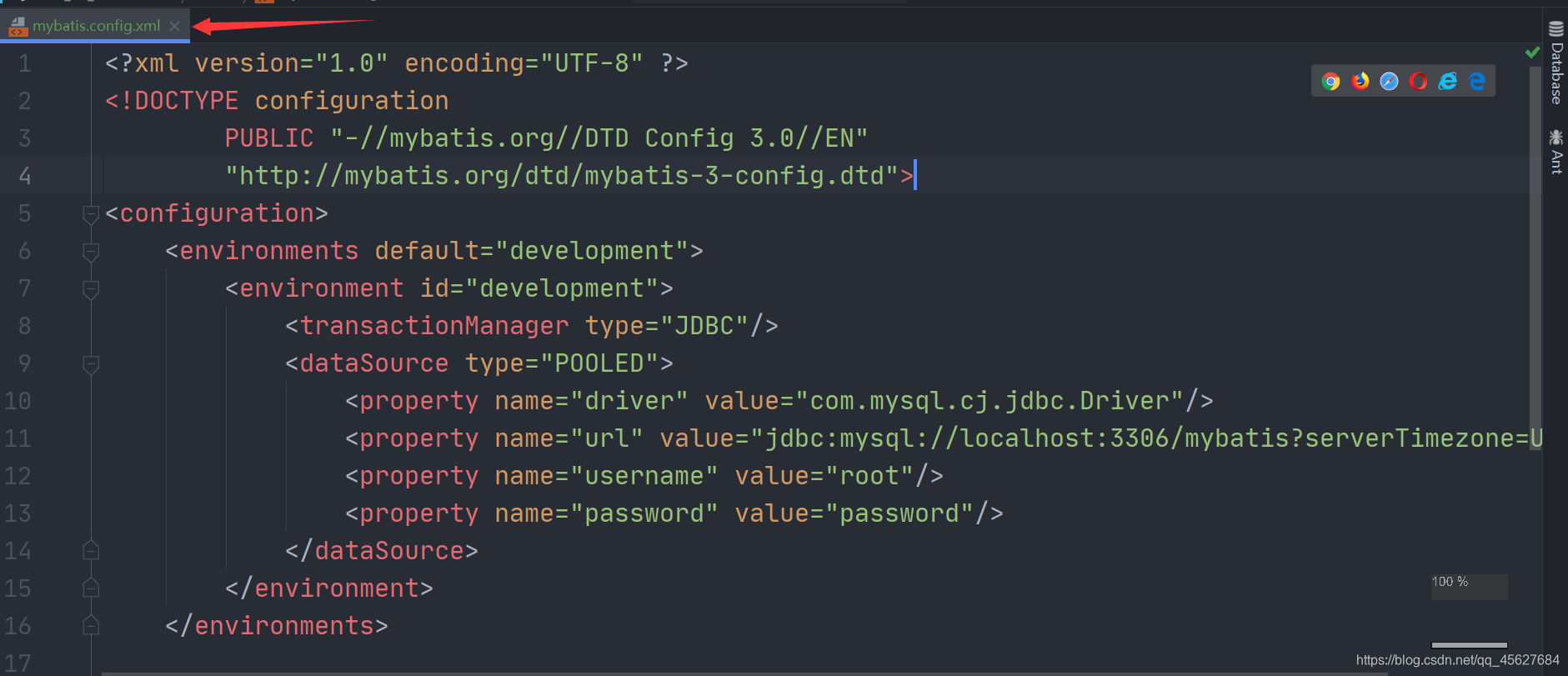Click the closing environment tag
The image size is (1568, 676).
pyautogui.click(x=329, y=588)
